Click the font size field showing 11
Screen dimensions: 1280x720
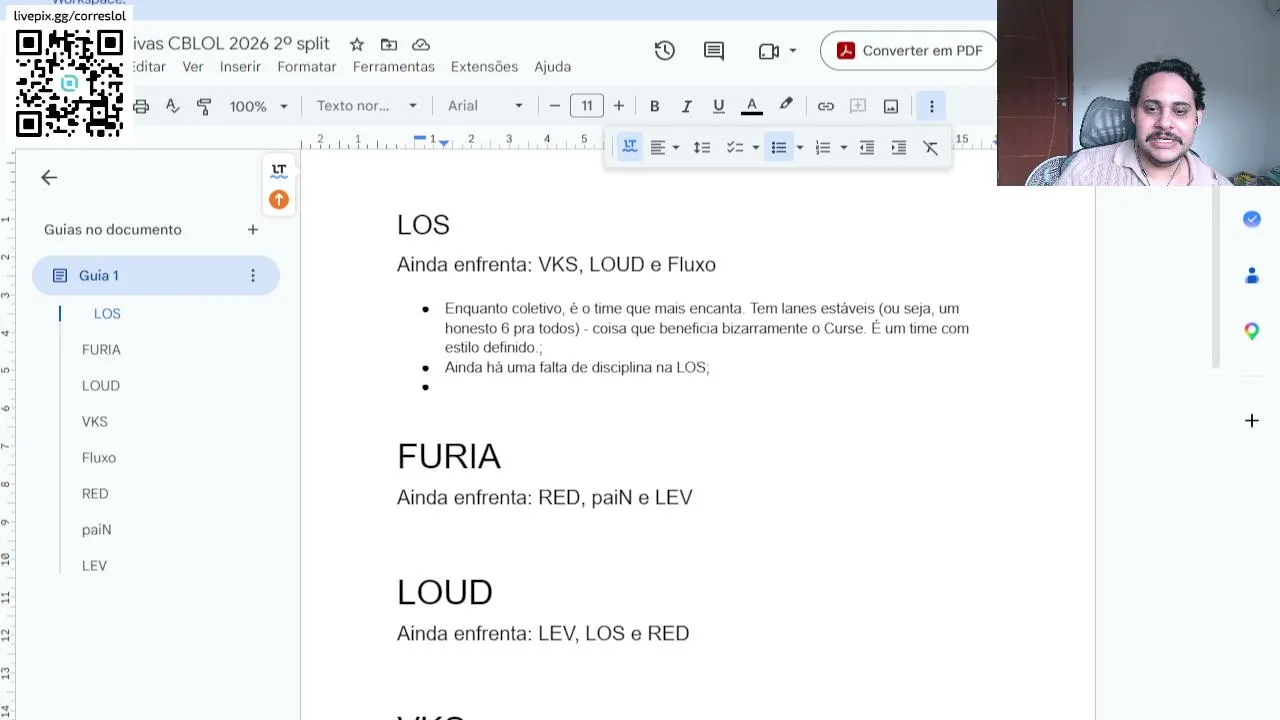click(587, 106)
